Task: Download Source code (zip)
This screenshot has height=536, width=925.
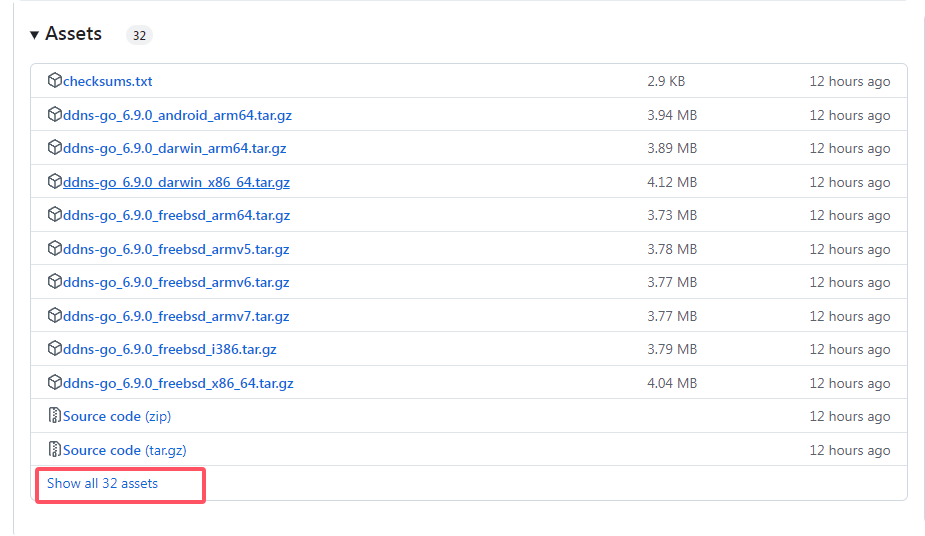Action: [x=117, y=416]
